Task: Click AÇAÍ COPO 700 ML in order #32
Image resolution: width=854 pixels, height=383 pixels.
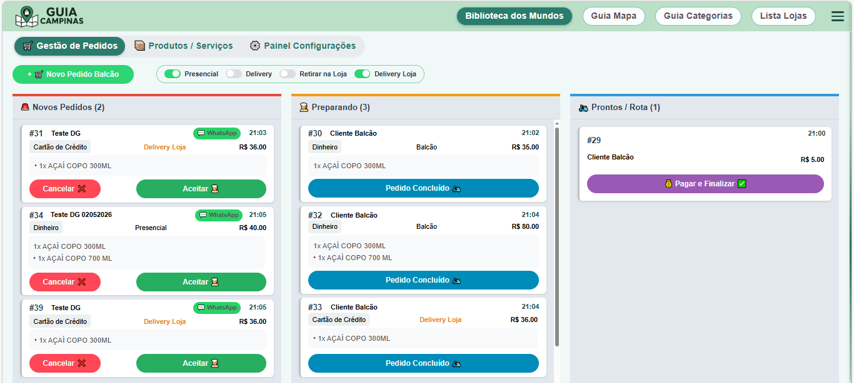Action: (355, 258)
